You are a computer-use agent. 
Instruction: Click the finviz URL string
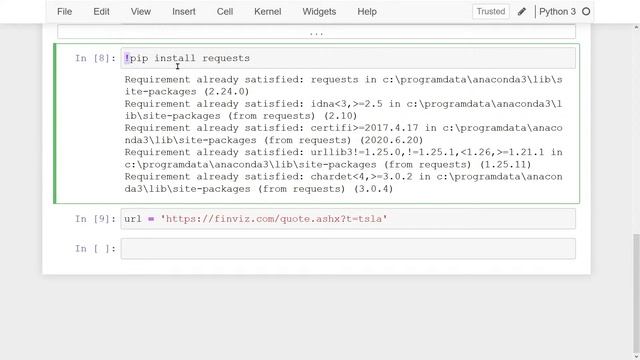[x=273, y=219]
